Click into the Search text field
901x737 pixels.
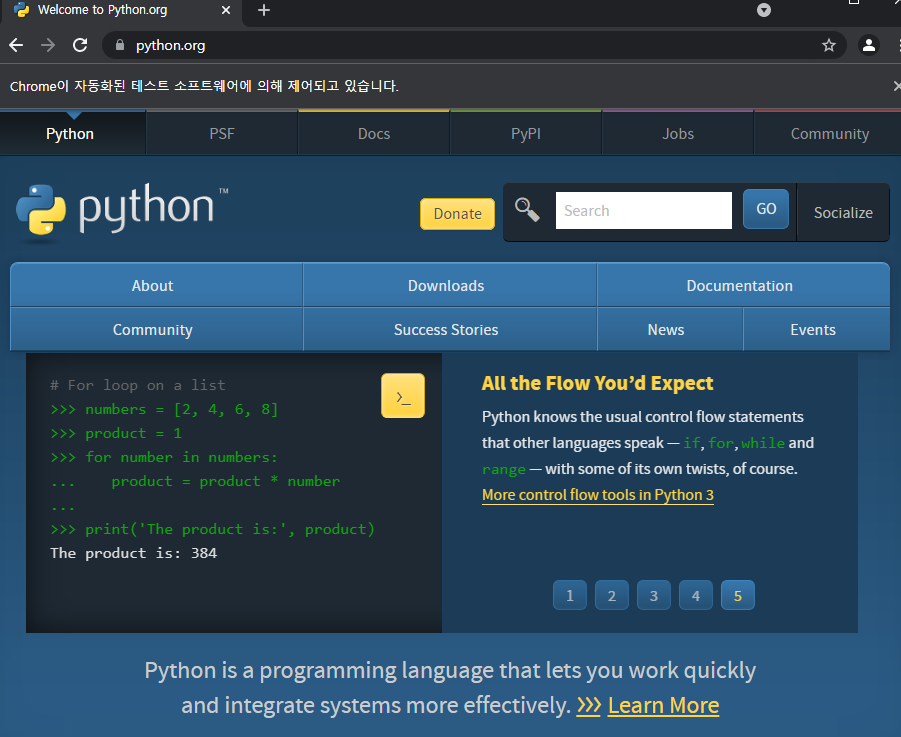click(644, 210)
